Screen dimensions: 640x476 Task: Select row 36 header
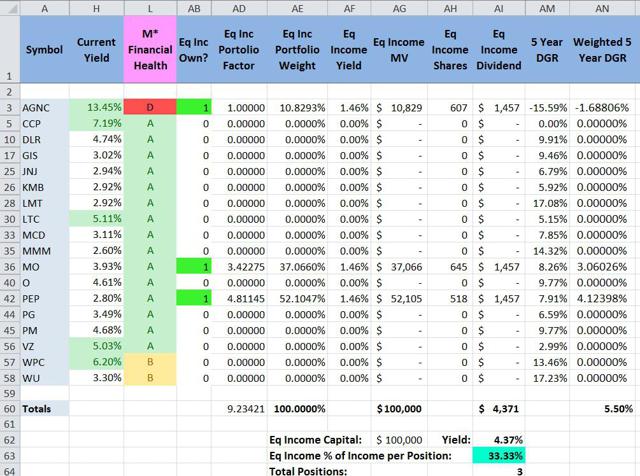pyautogui.click(x=10, y=267)
